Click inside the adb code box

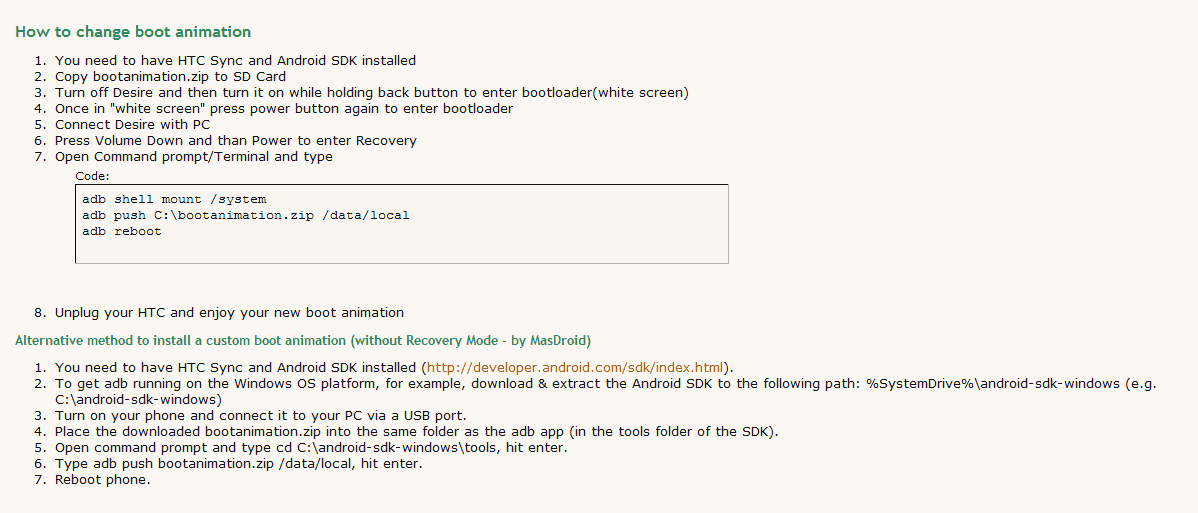click(x=402, y=224)
